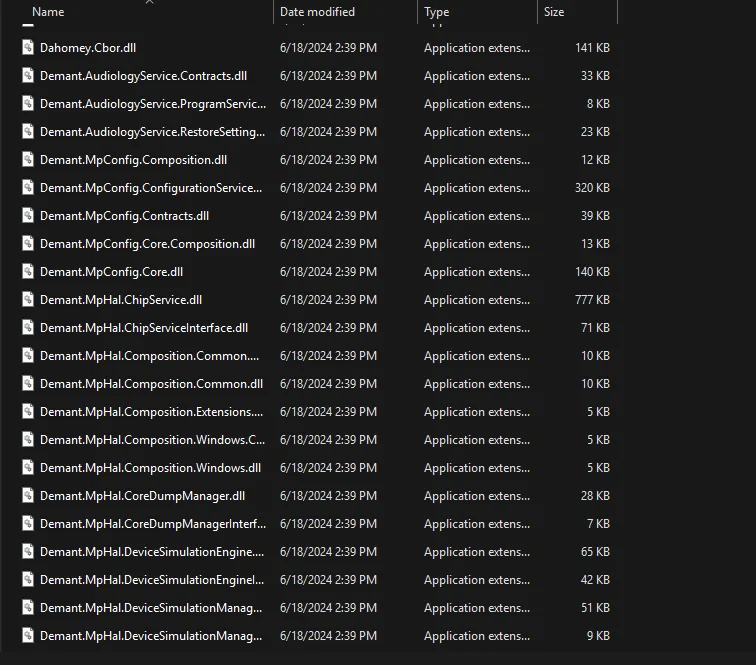Screen dimensions: 756x665
Task: Click the 777 KB size value
Action: click(592, 299)
